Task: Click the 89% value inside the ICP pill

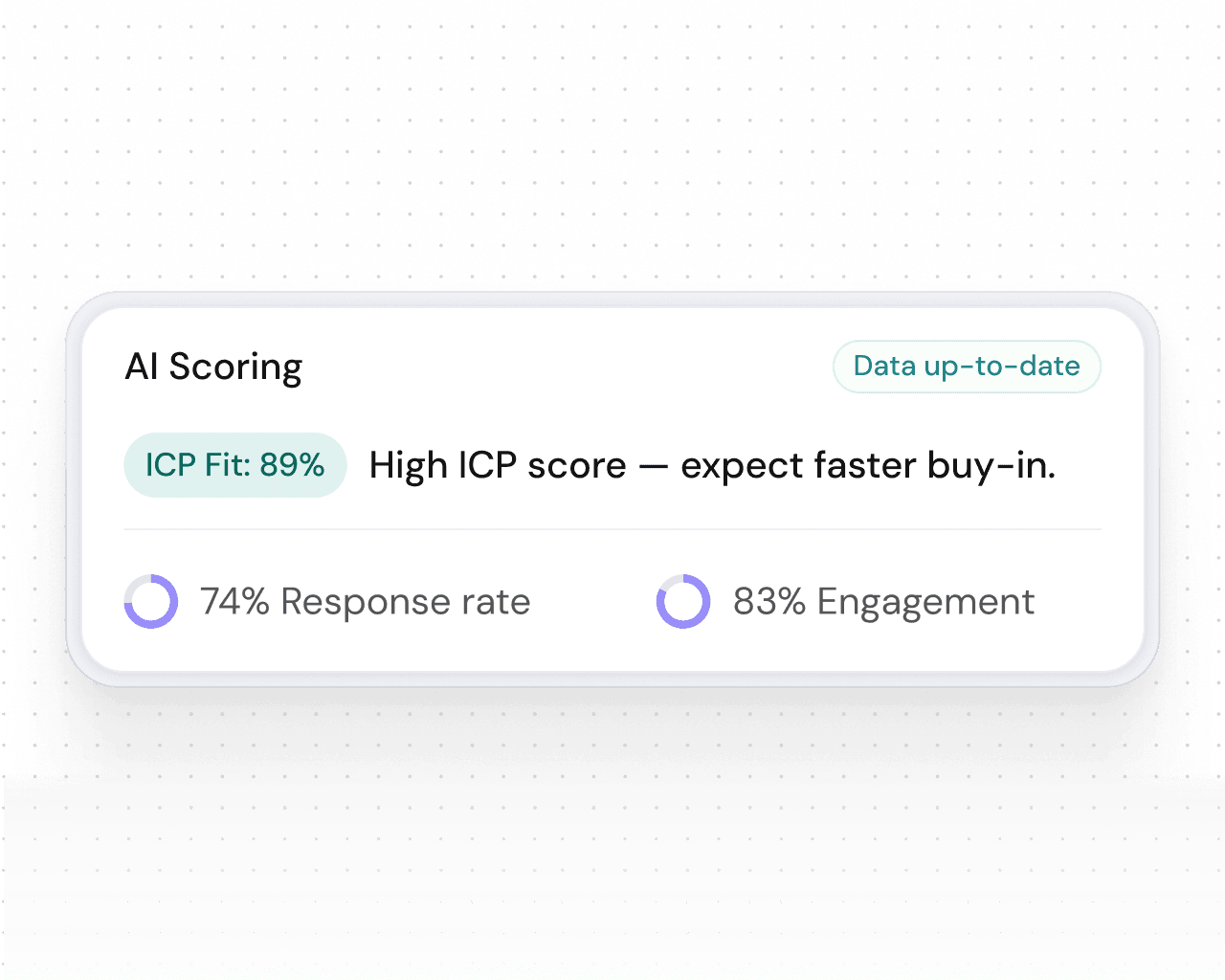Action: [x=292, y=465]
